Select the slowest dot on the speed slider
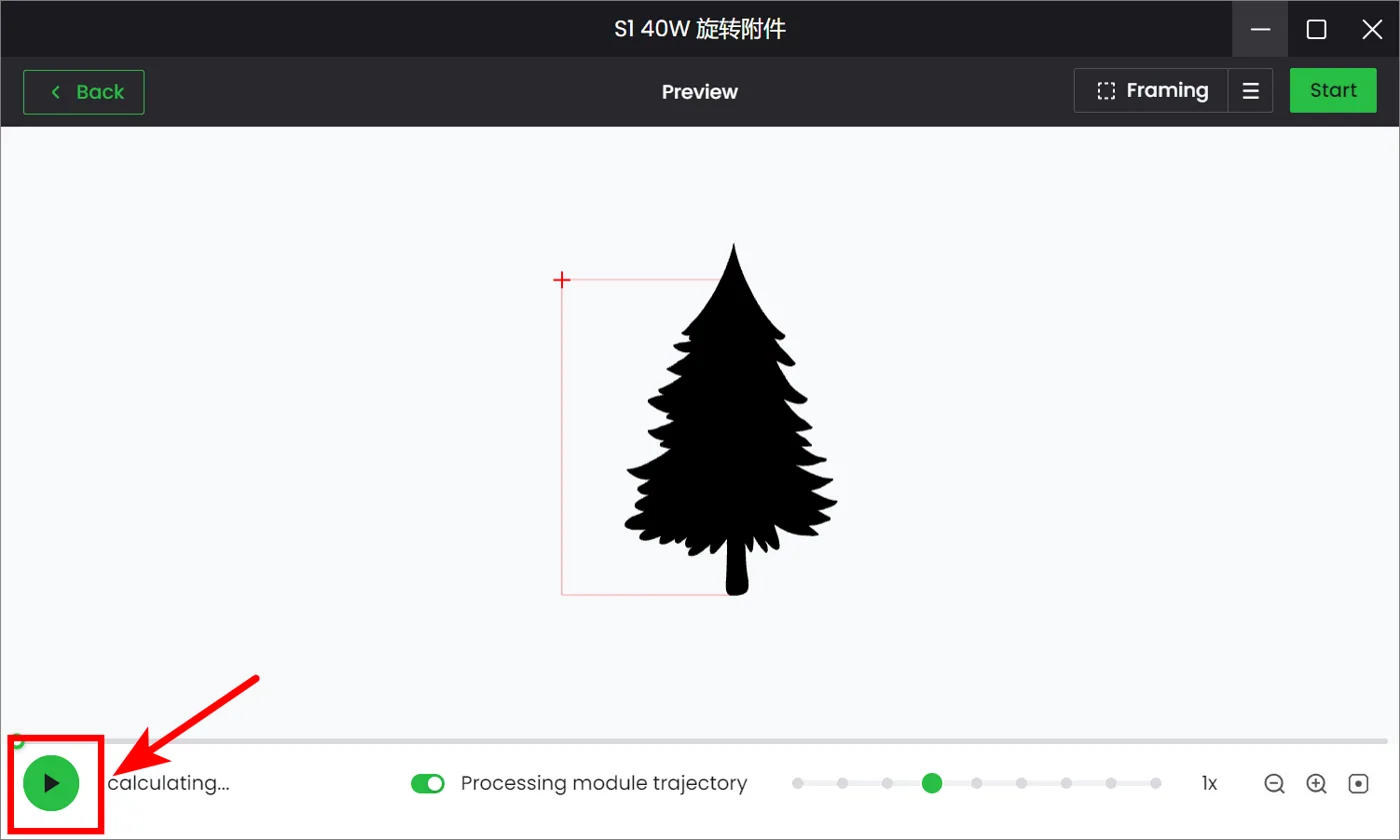Image resolution: width=1400 pixels, height=840 pixels. 797,784
